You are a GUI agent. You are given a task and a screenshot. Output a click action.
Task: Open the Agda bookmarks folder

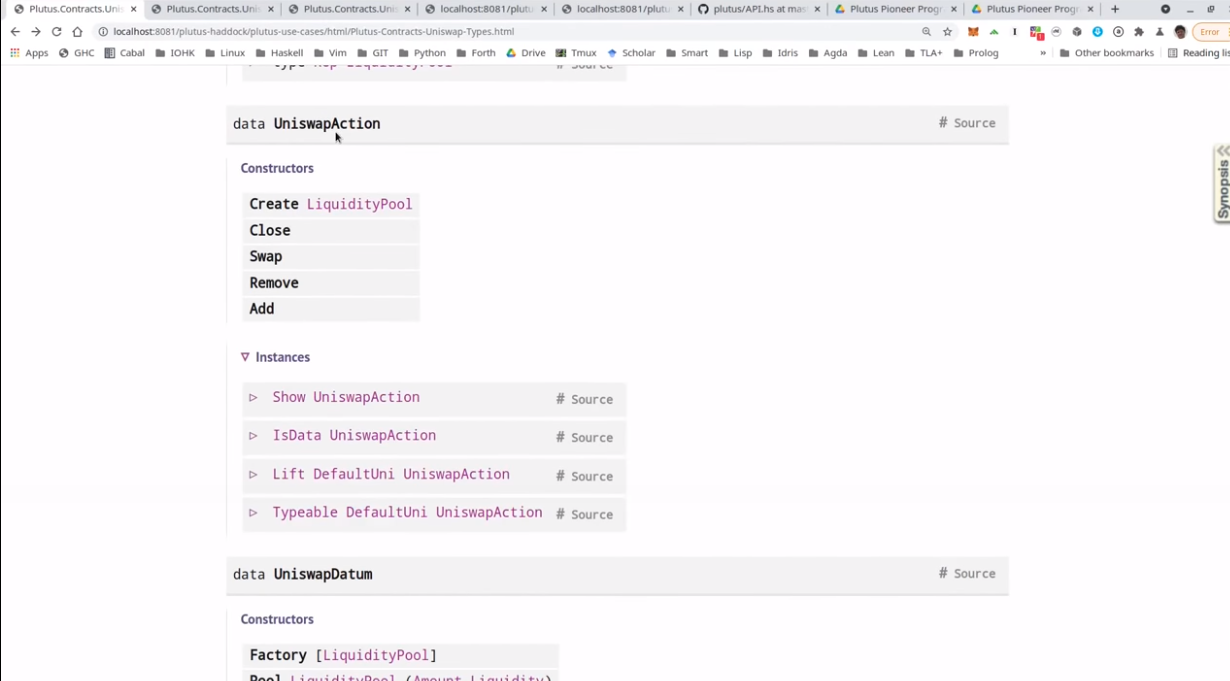coord(827,53)
